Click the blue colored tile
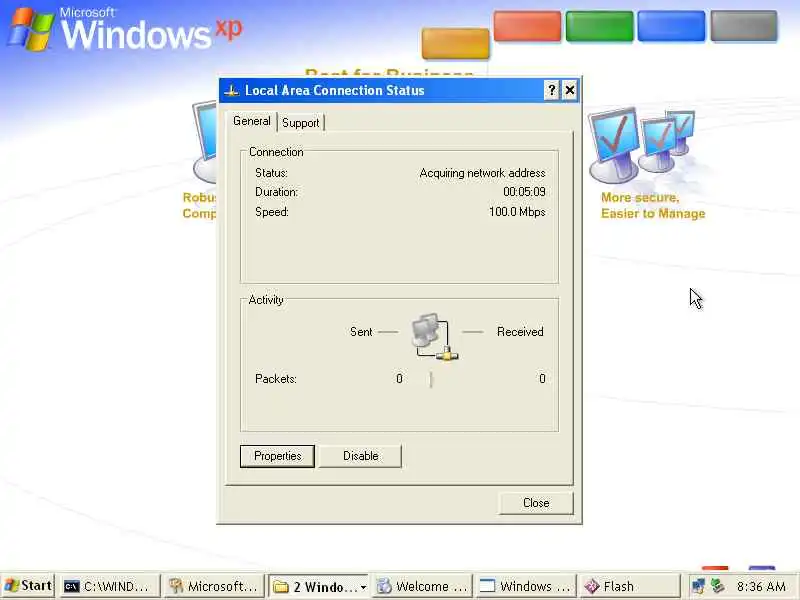This screenshot has height=600, width=800. pos(671,26)
